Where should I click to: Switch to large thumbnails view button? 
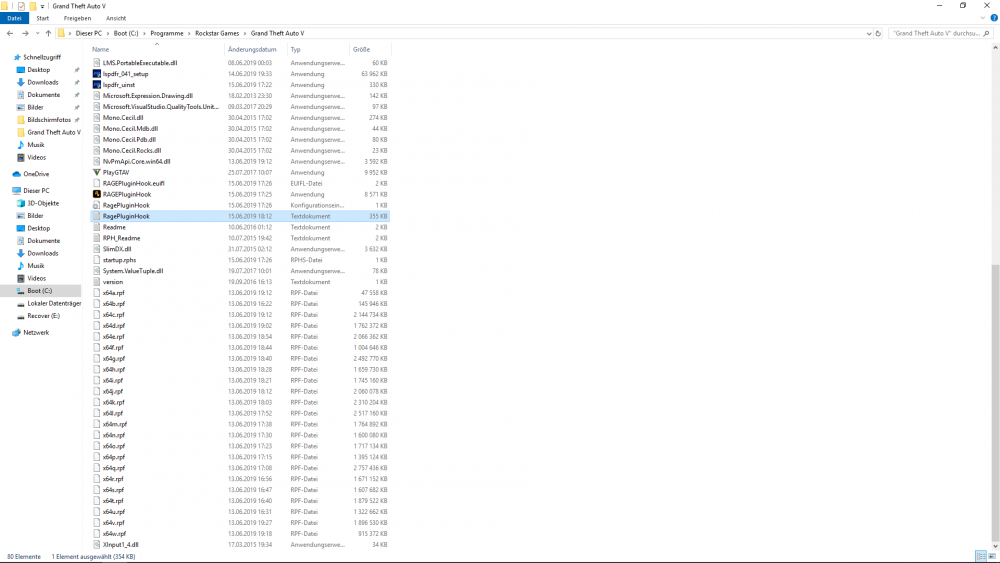[992, 557]
